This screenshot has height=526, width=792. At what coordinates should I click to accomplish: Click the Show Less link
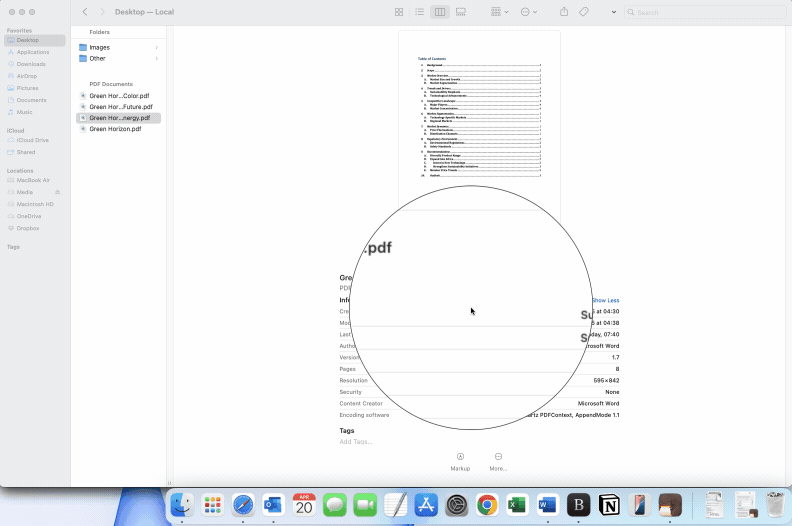coord(606,300)
